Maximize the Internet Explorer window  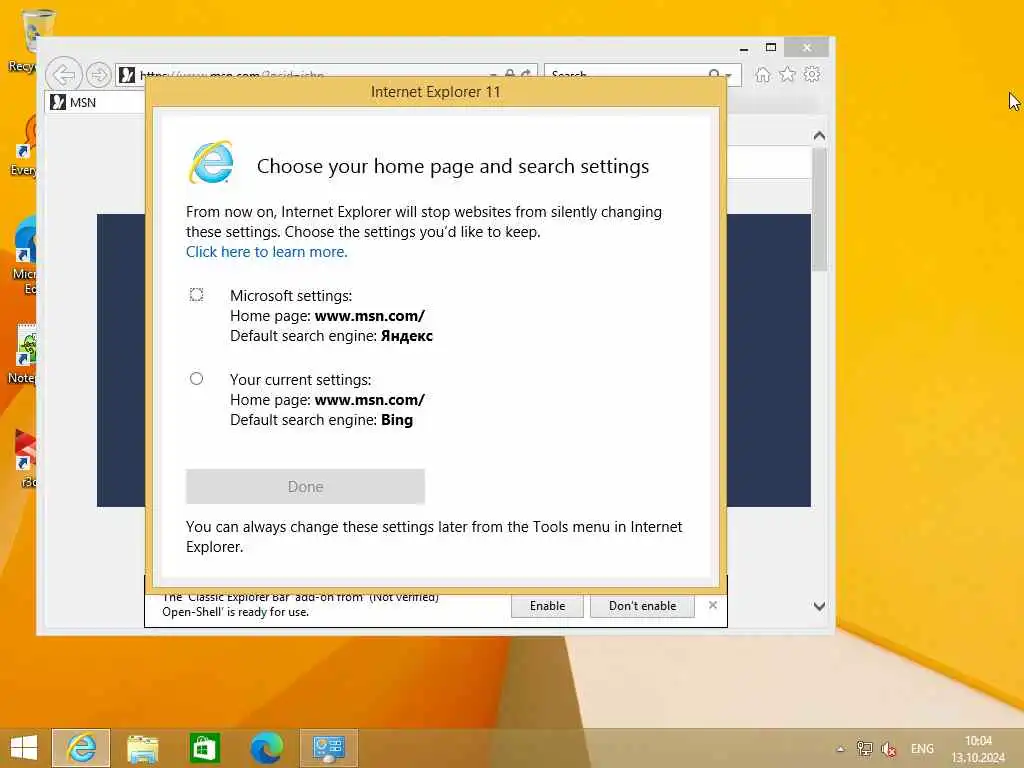[771, 48]
